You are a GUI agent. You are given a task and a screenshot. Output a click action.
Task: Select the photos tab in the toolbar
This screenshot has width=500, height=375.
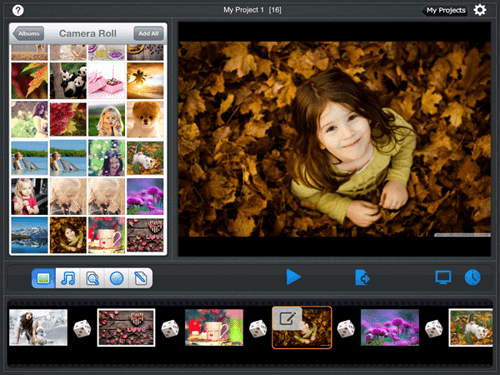tap(44, 278)
